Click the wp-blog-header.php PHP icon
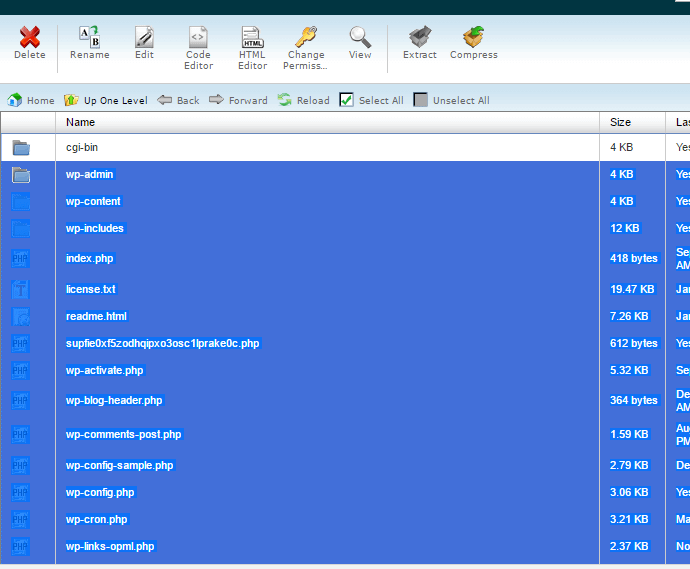 [21, 400]
